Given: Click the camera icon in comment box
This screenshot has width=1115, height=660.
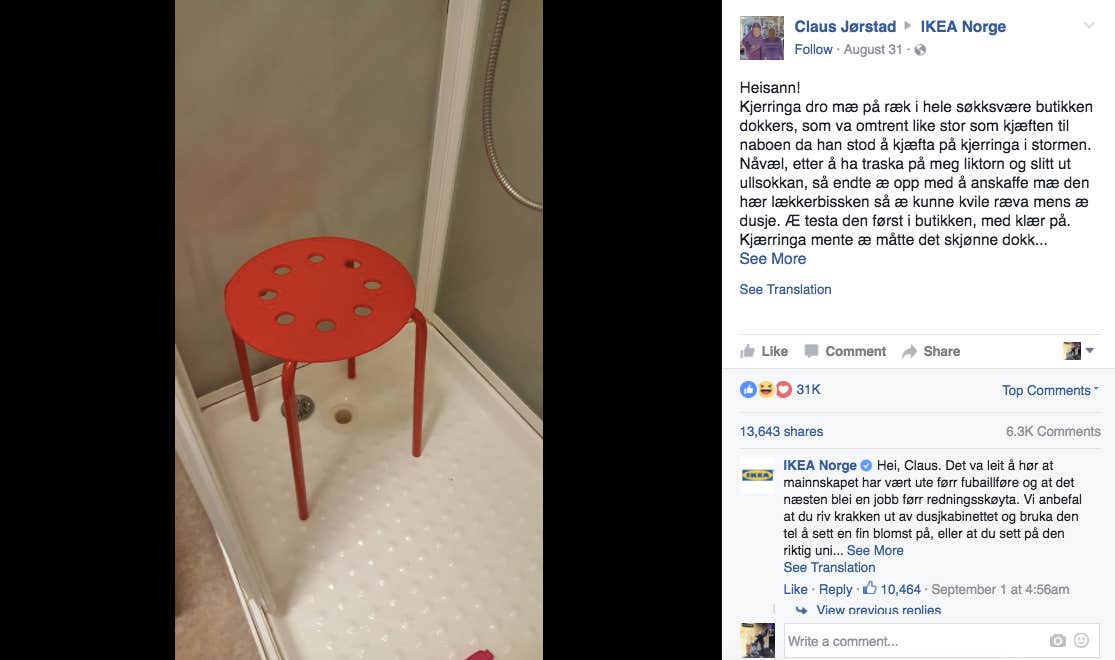Looking at the screenshot, I should tap(1057, 641).
